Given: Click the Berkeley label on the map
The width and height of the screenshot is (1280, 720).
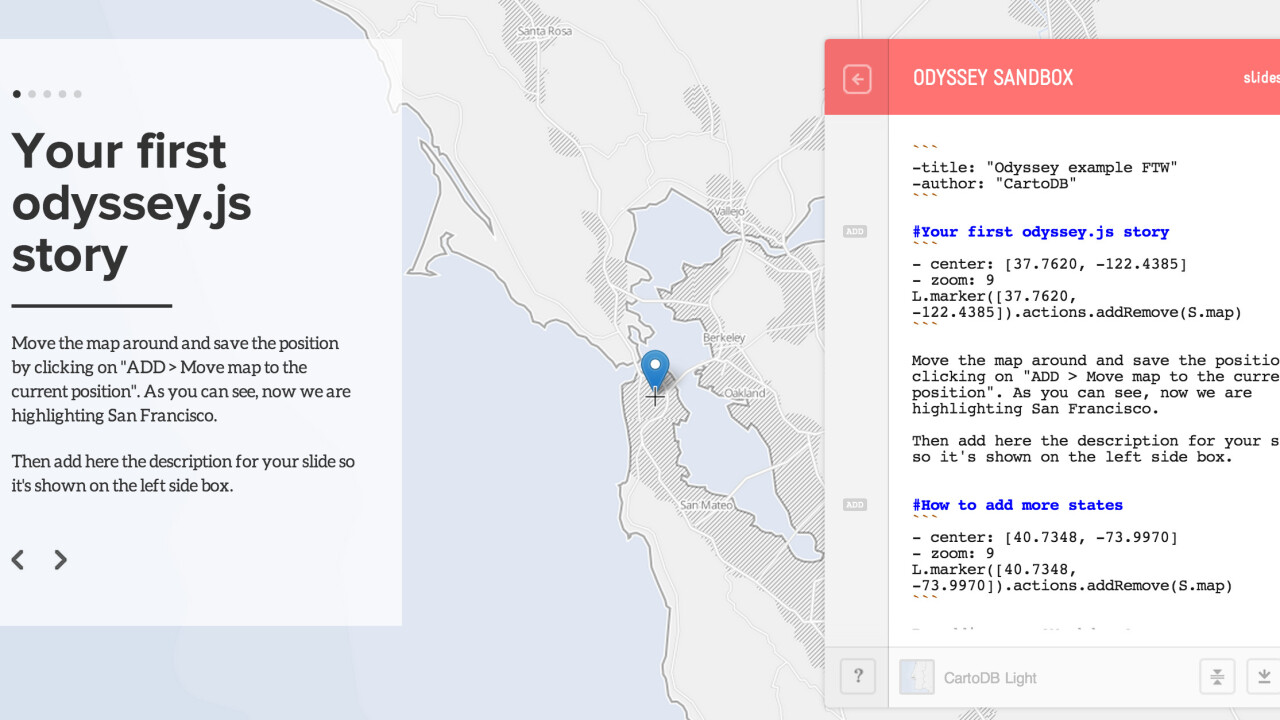Looking at the screenshot, I should pyautogui.click(x=724, y=338).
